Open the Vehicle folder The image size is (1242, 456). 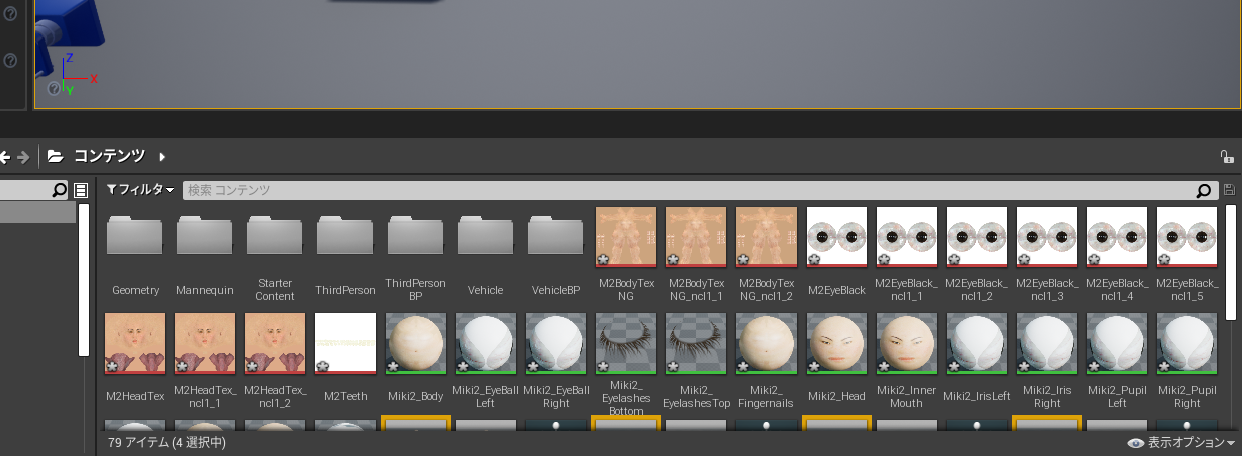tap(485, 237)
